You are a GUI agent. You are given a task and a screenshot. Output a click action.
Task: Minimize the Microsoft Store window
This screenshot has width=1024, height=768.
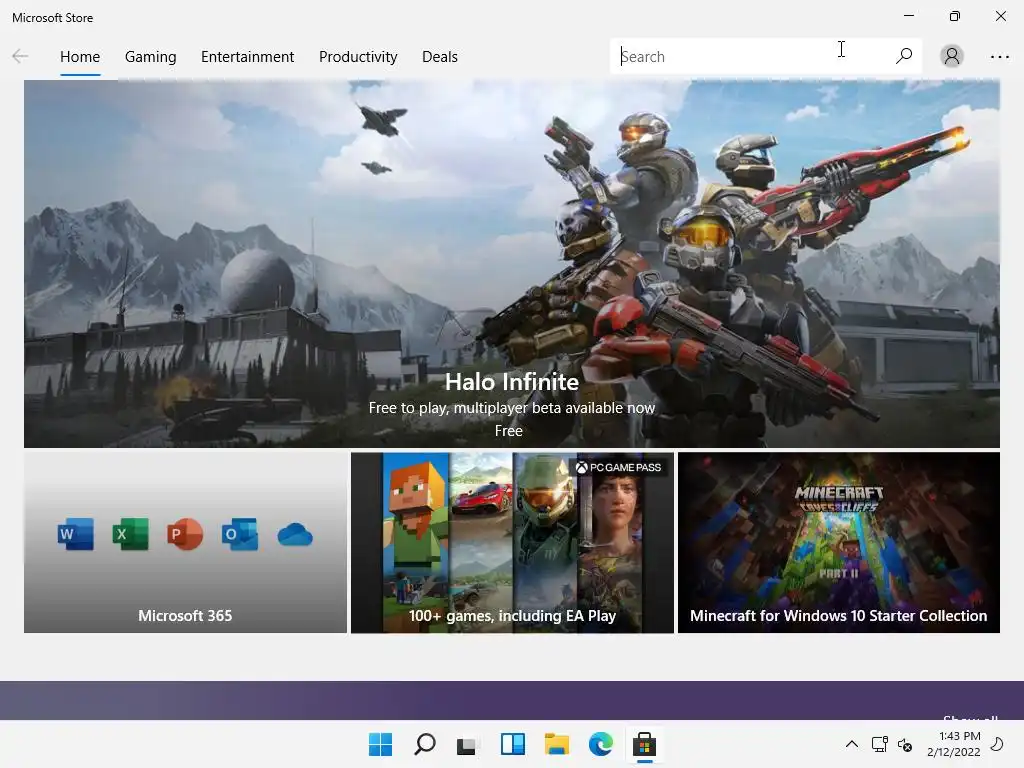pyautogui.click(x=908, y=16)
